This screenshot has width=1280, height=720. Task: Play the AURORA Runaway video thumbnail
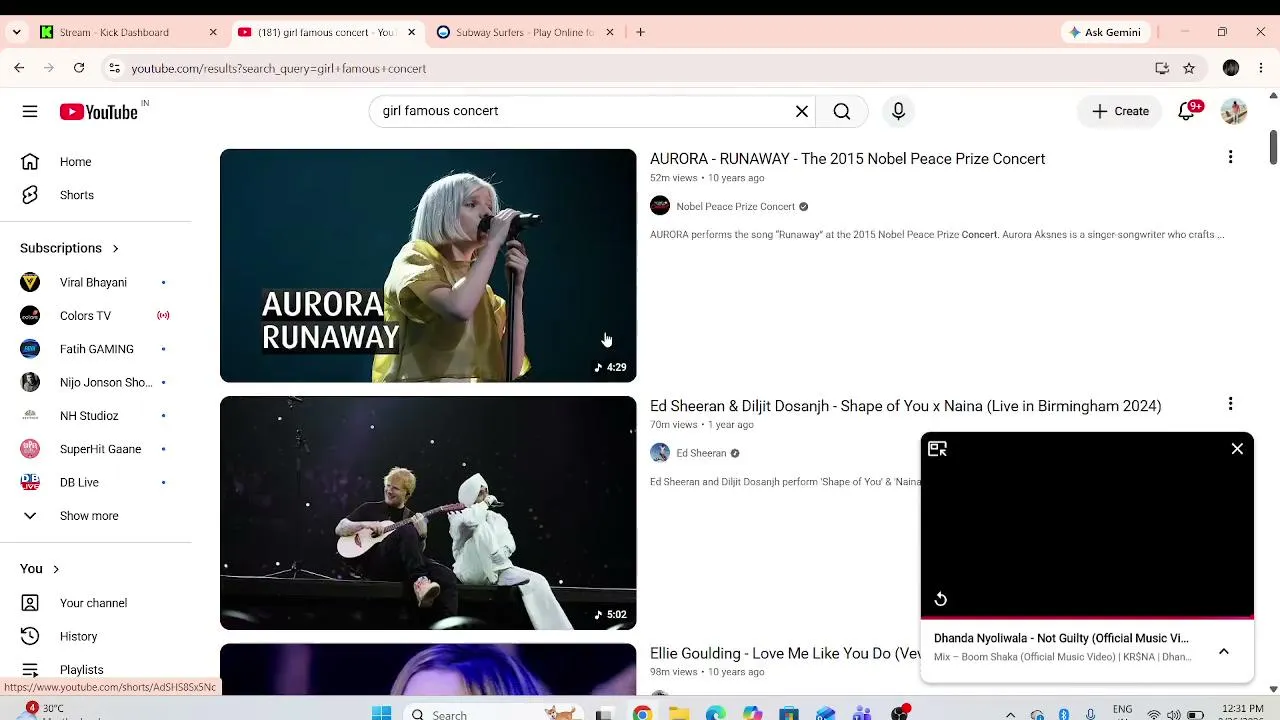pyautogui.click(x=428, y=266)
